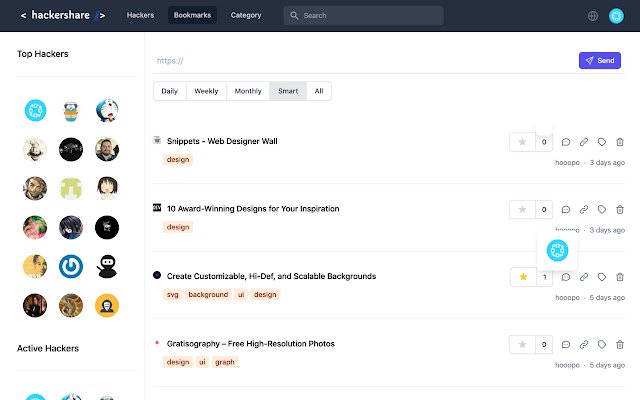
Task: Select the Daily filter tab
Action: click(170, 91)
